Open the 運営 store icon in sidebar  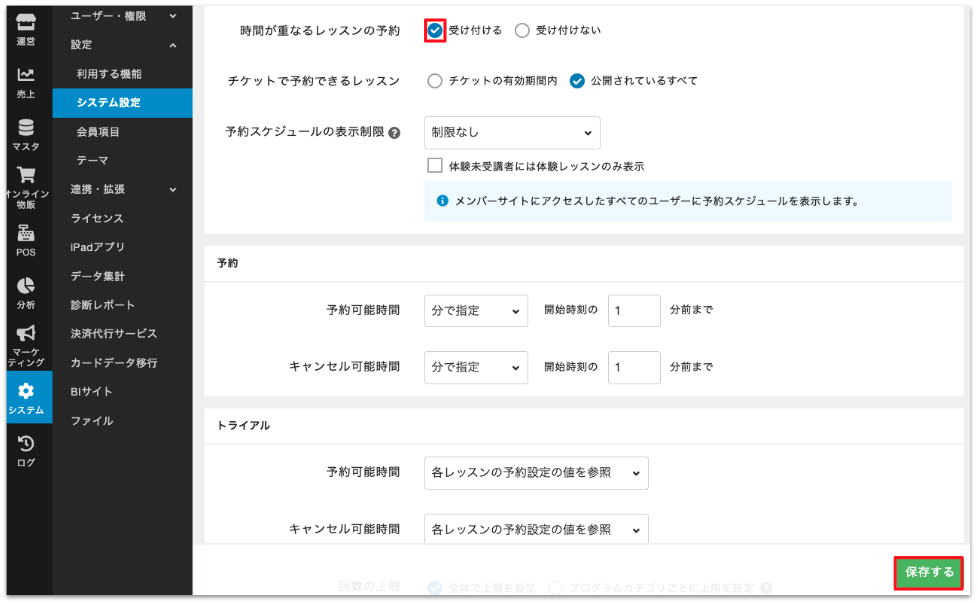(x=26, y=21)
